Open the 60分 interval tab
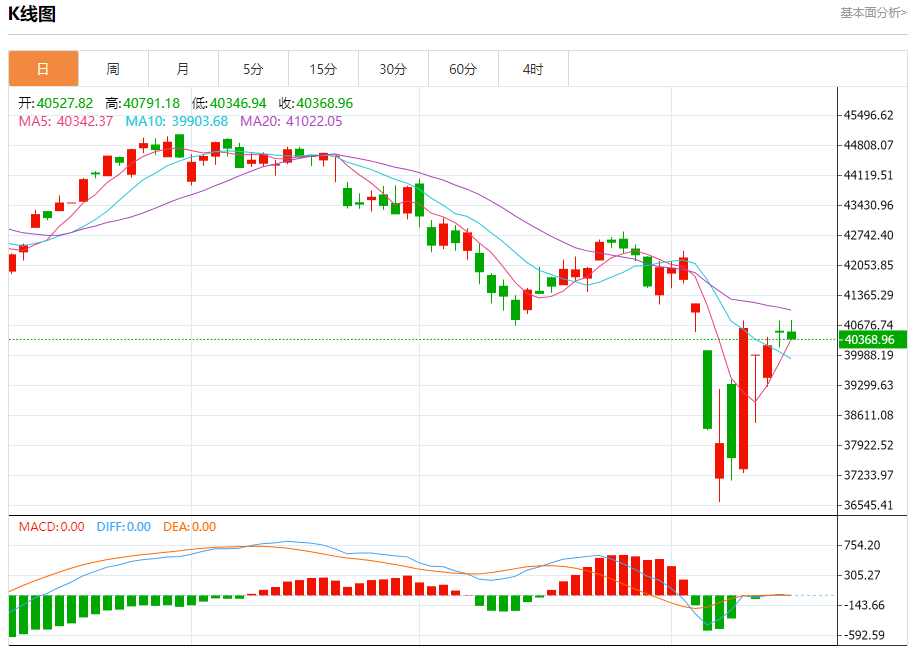This screenshot has width=912, height=646. pos(463,69)
